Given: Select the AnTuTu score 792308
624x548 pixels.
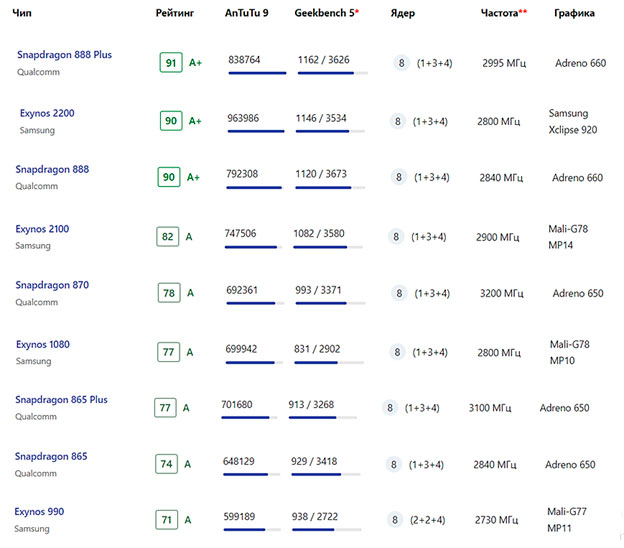Looking at the screenshot, I should click(242, 174).
